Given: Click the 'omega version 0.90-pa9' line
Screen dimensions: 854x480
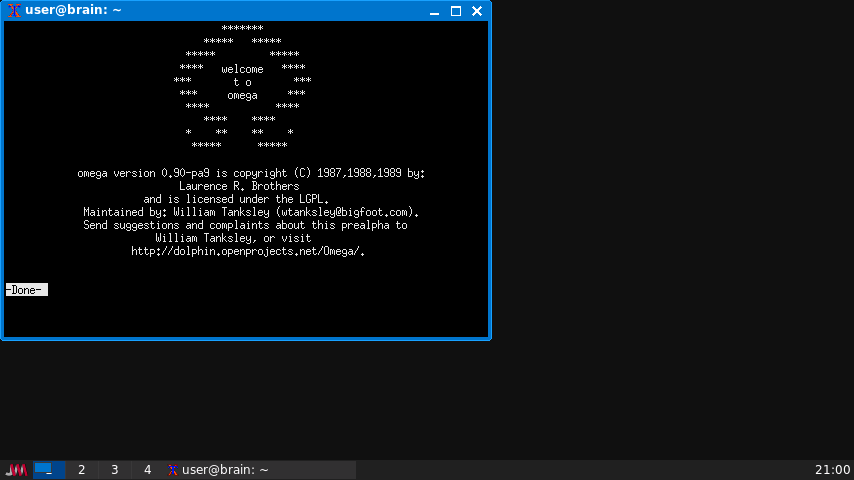Looking at the screenshot, I should (x=251, y=173).
